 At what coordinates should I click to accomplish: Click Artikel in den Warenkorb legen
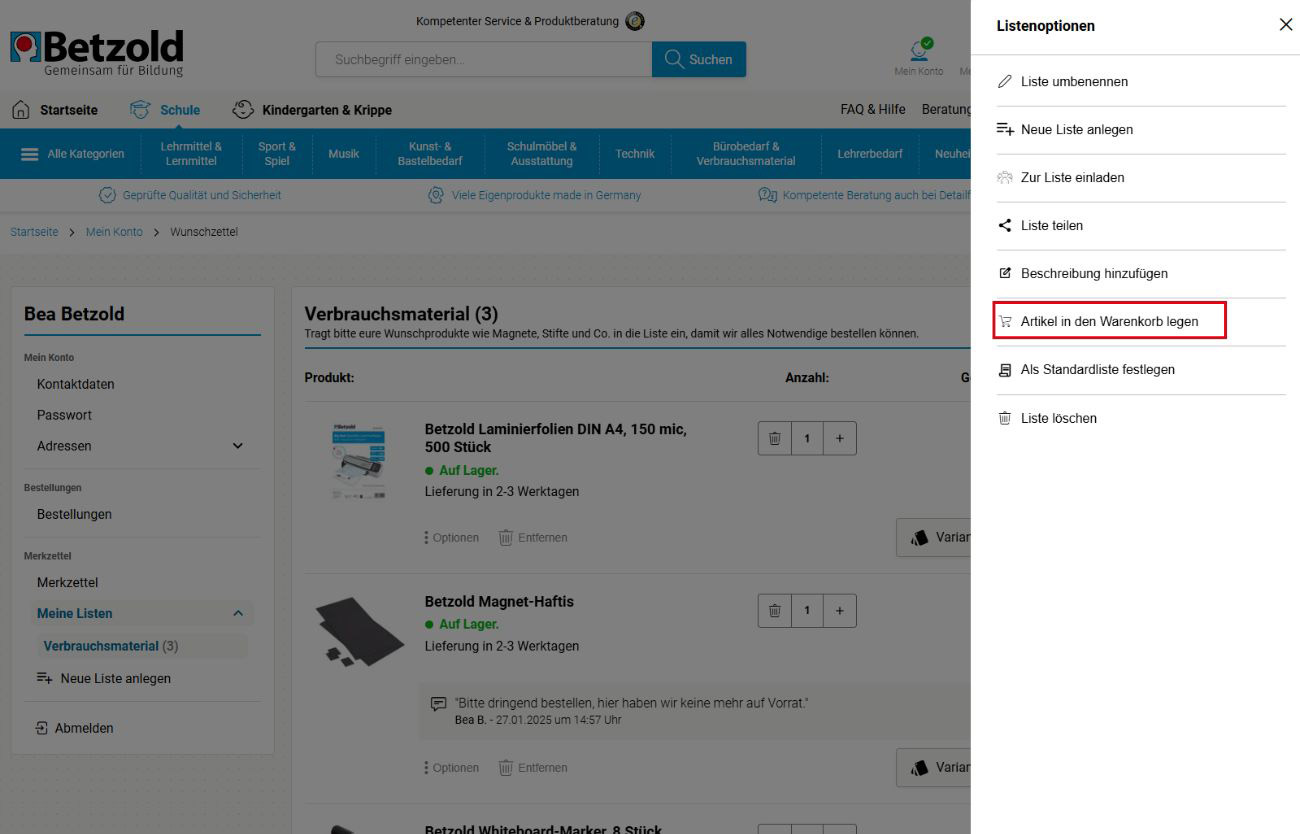(x=1109, y=322)
